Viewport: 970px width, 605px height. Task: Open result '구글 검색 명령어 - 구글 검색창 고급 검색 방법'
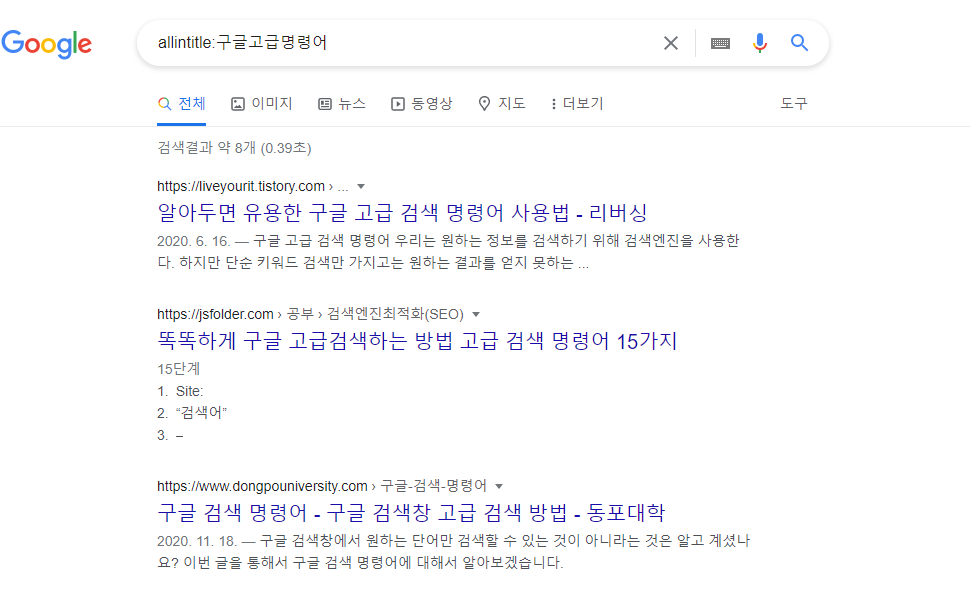pyautogui.click(x=411, y=513)
